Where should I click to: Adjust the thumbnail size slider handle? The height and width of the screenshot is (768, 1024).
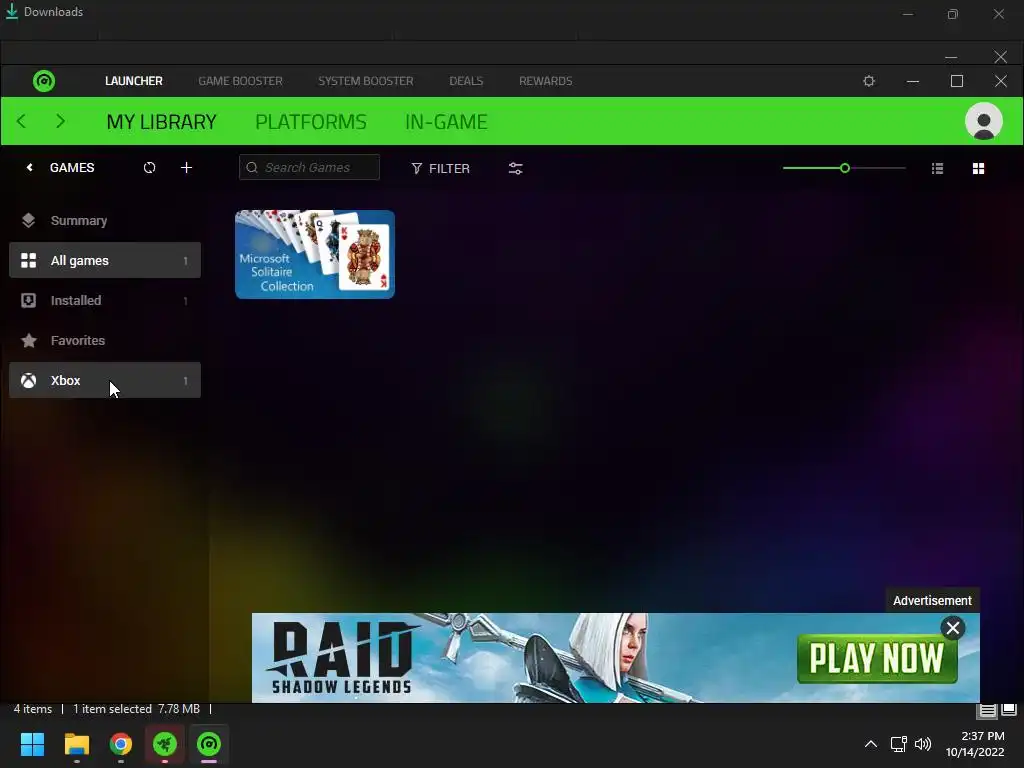click(844, 168)
